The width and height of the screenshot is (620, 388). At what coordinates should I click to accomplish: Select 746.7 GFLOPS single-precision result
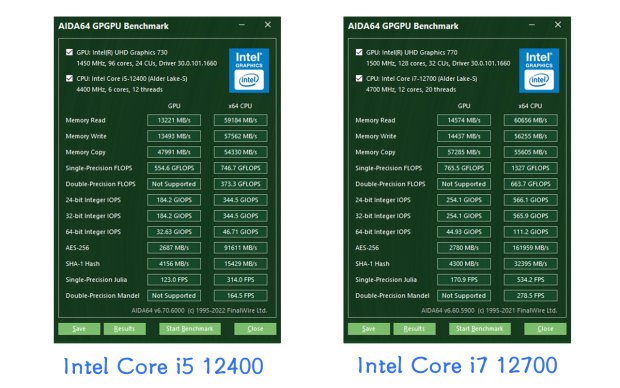coord(240,168)
